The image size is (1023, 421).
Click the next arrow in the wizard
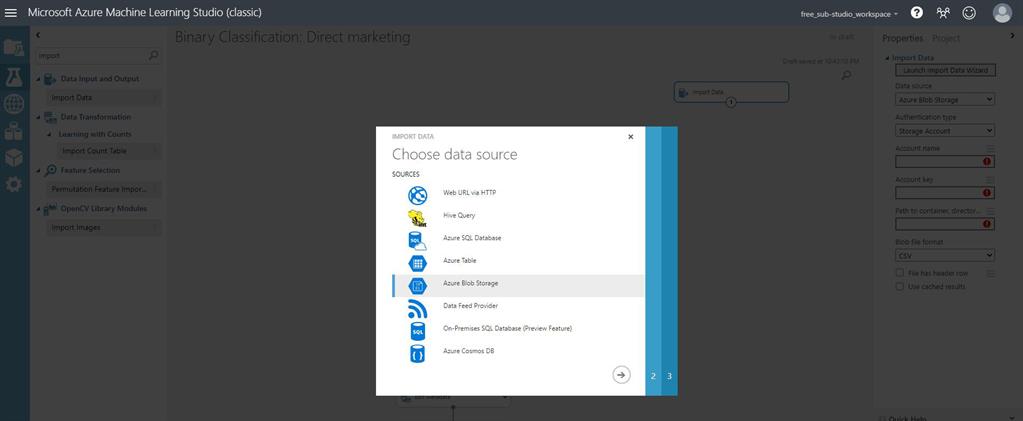622,375
